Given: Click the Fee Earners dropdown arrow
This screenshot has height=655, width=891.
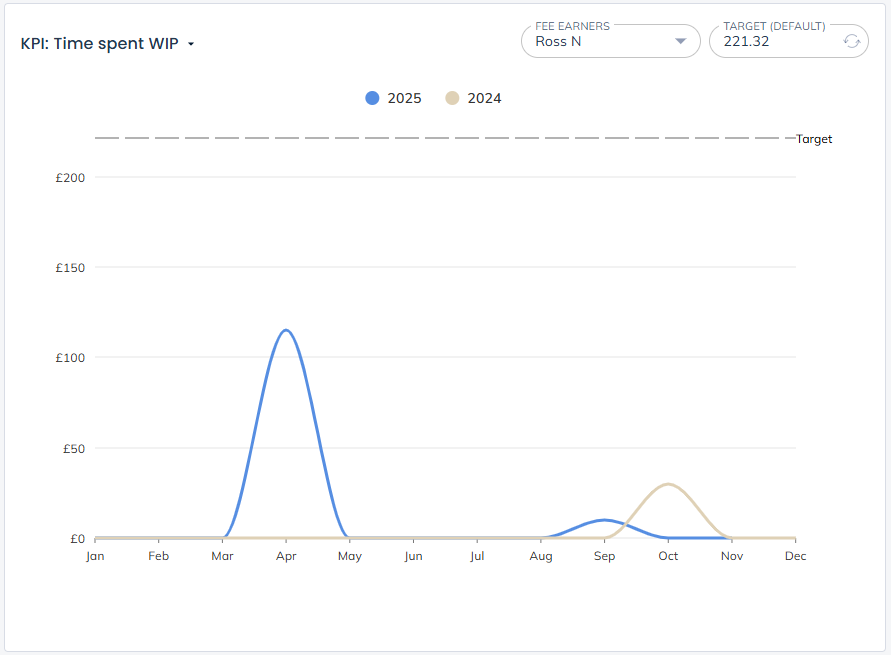Looking at the screenshot, I should tap(680, 41).
